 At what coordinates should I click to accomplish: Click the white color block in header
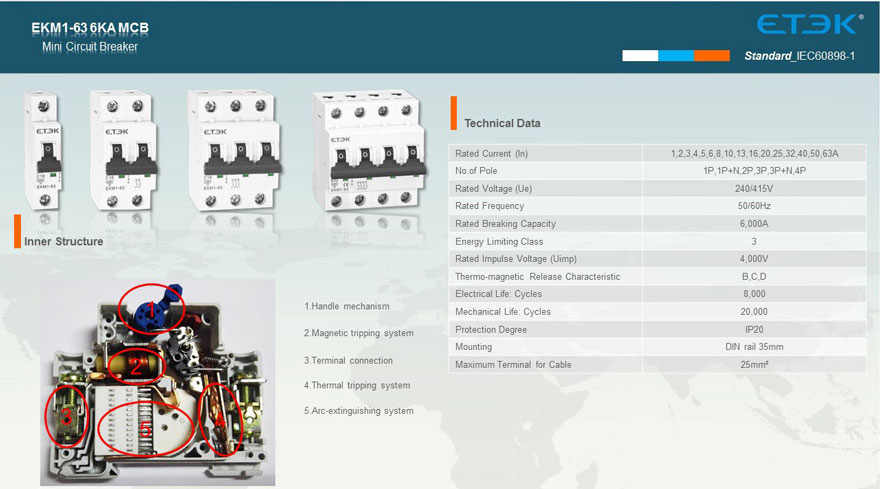click(x=640, y=56)
